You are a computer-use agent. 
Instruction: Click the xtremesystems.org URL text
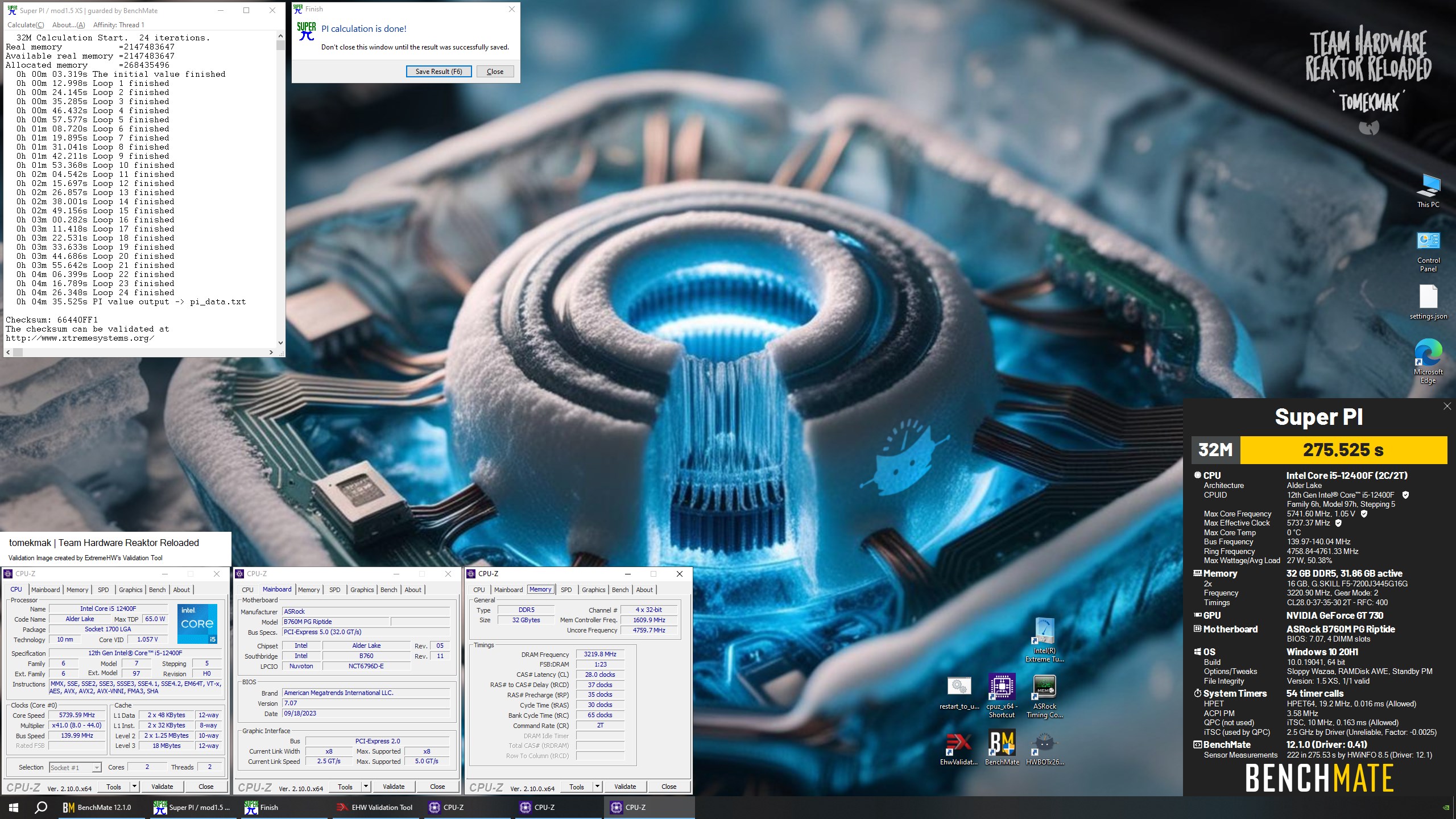(x=80, y=338)
